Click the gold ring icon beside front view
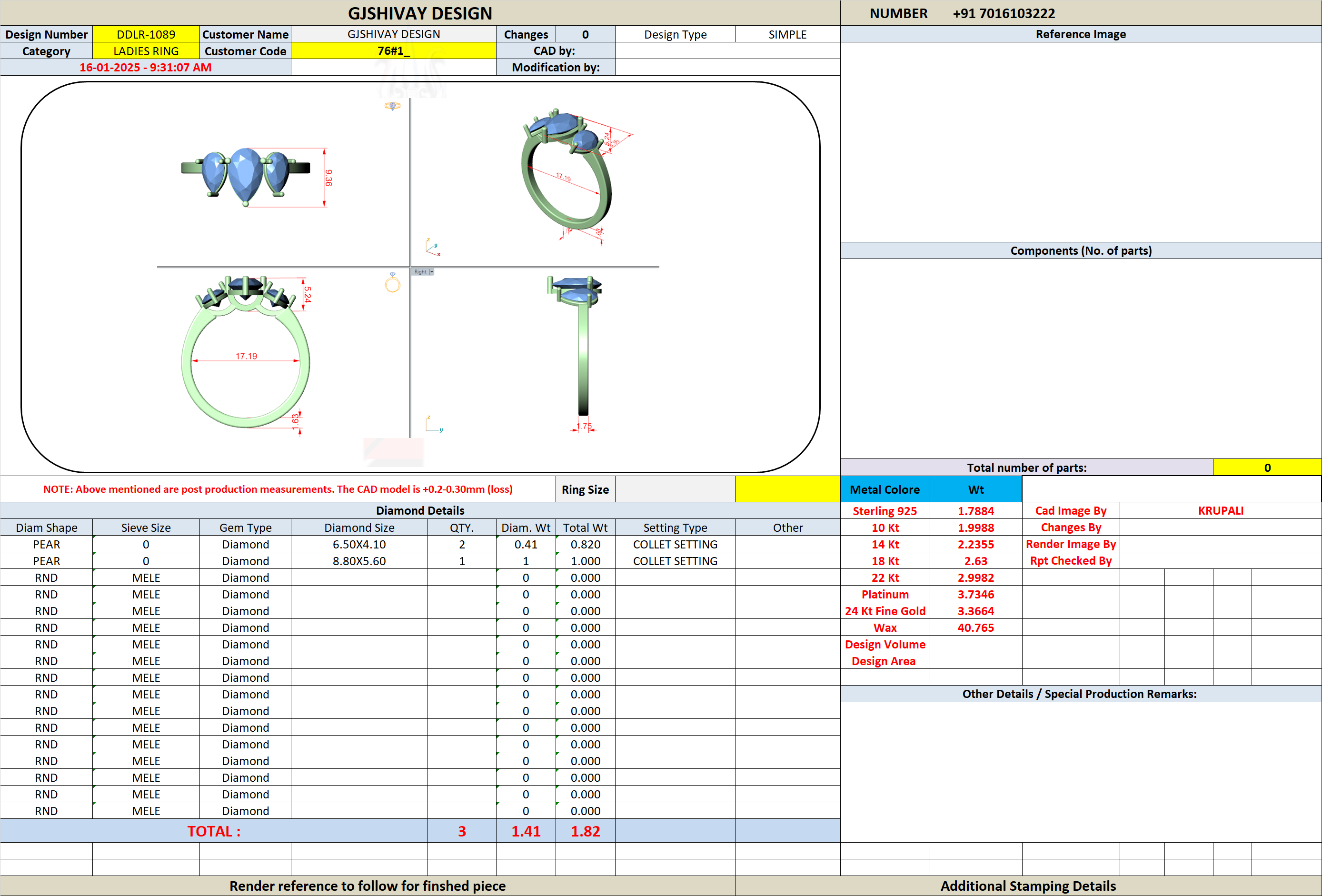The width and height of the screenshot is (1322, 896). [392, 282]
